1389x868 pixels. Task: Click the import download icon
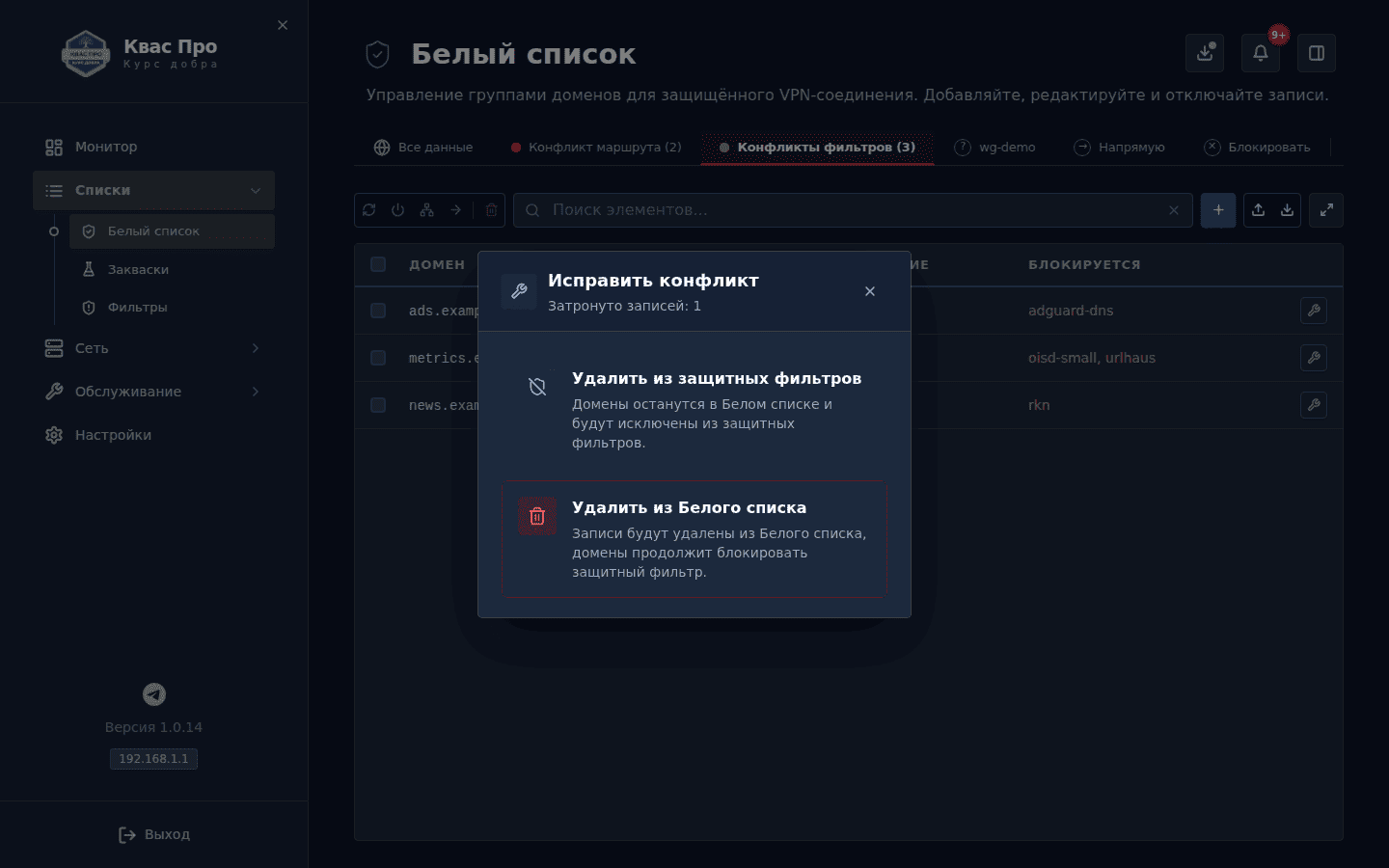click(x=1288, y=210)
